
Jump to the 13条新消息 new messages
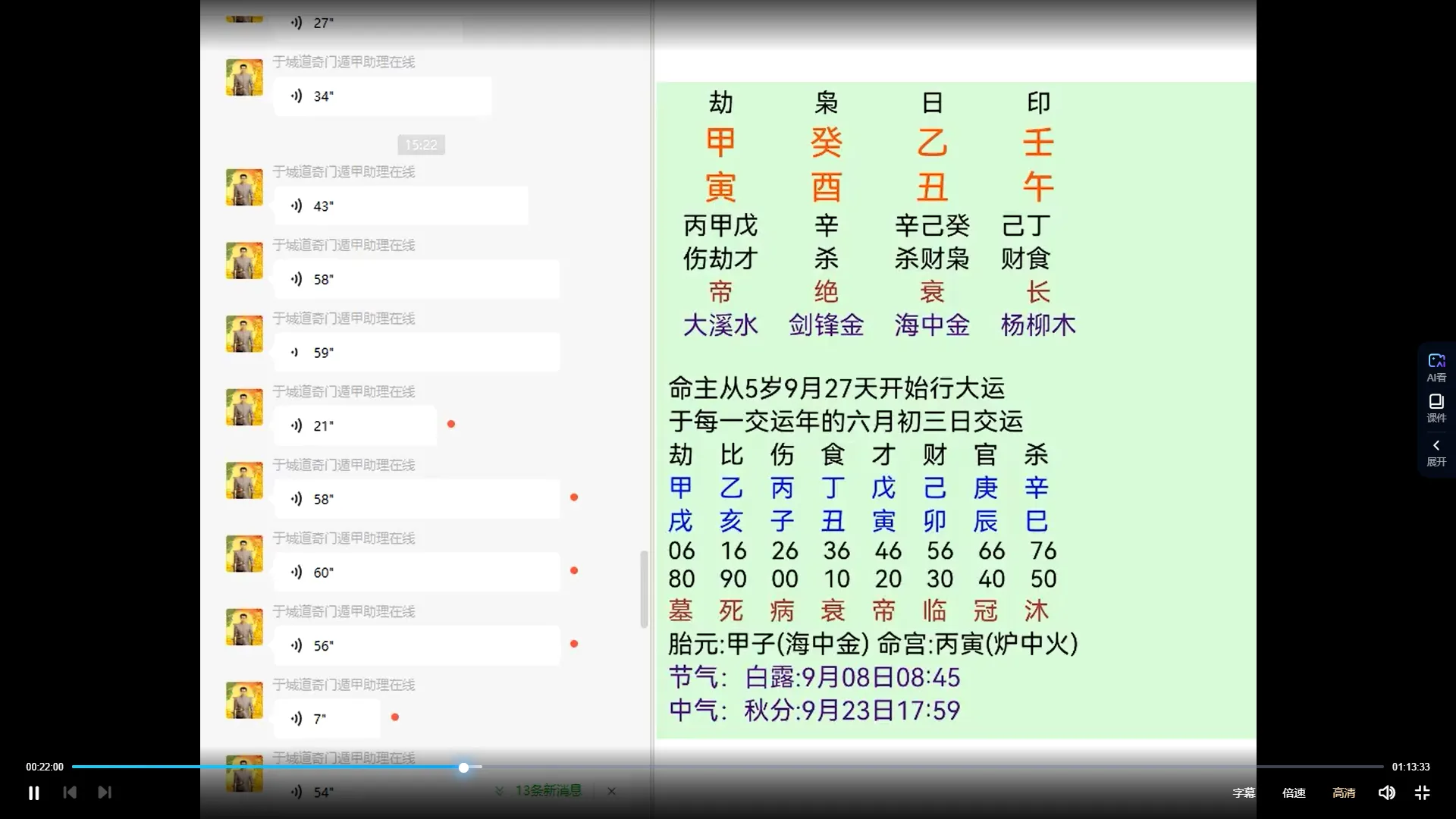[x=540, y=791]
